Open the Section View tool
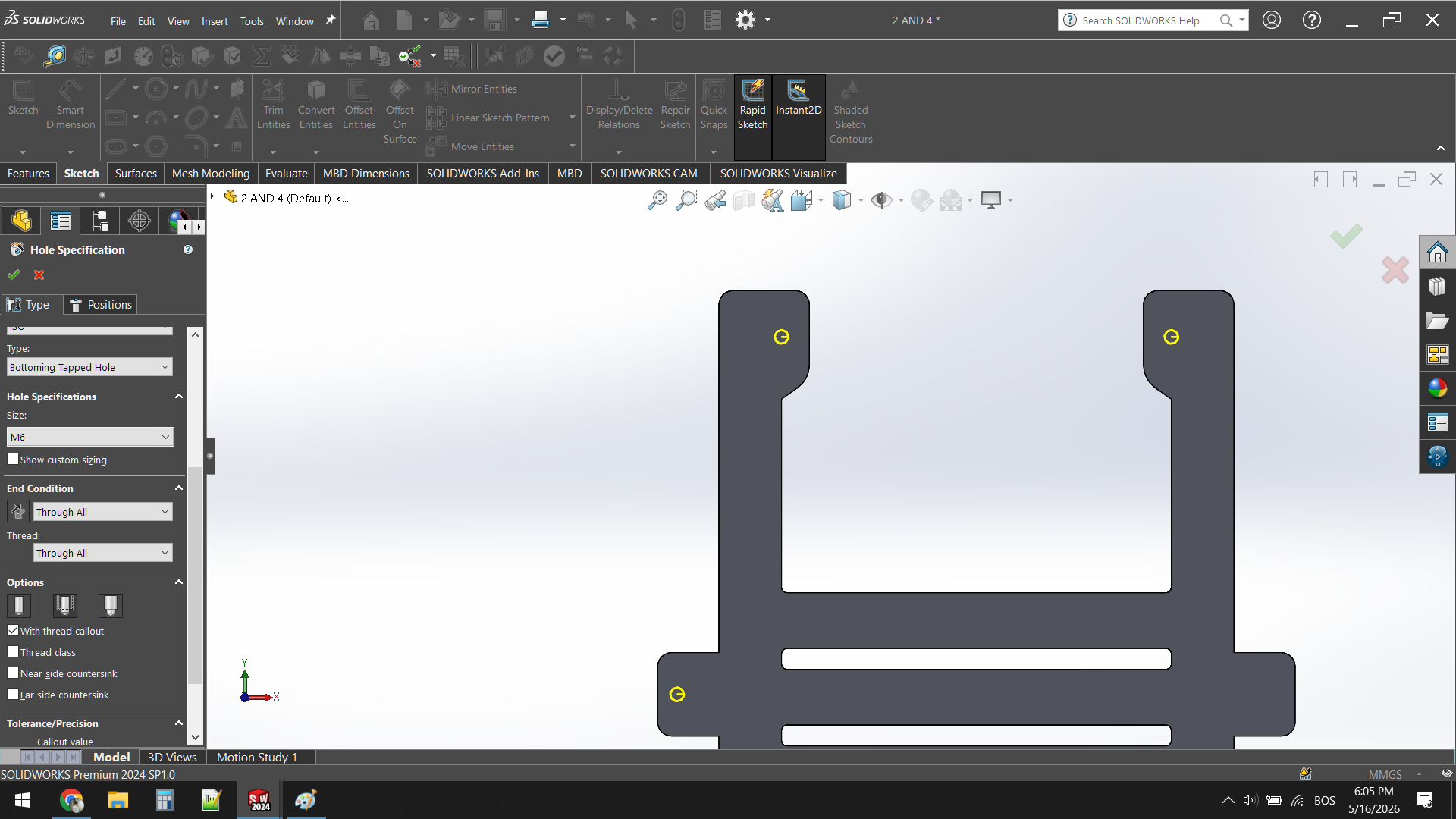1456x819 pixels. pos(744,200)
